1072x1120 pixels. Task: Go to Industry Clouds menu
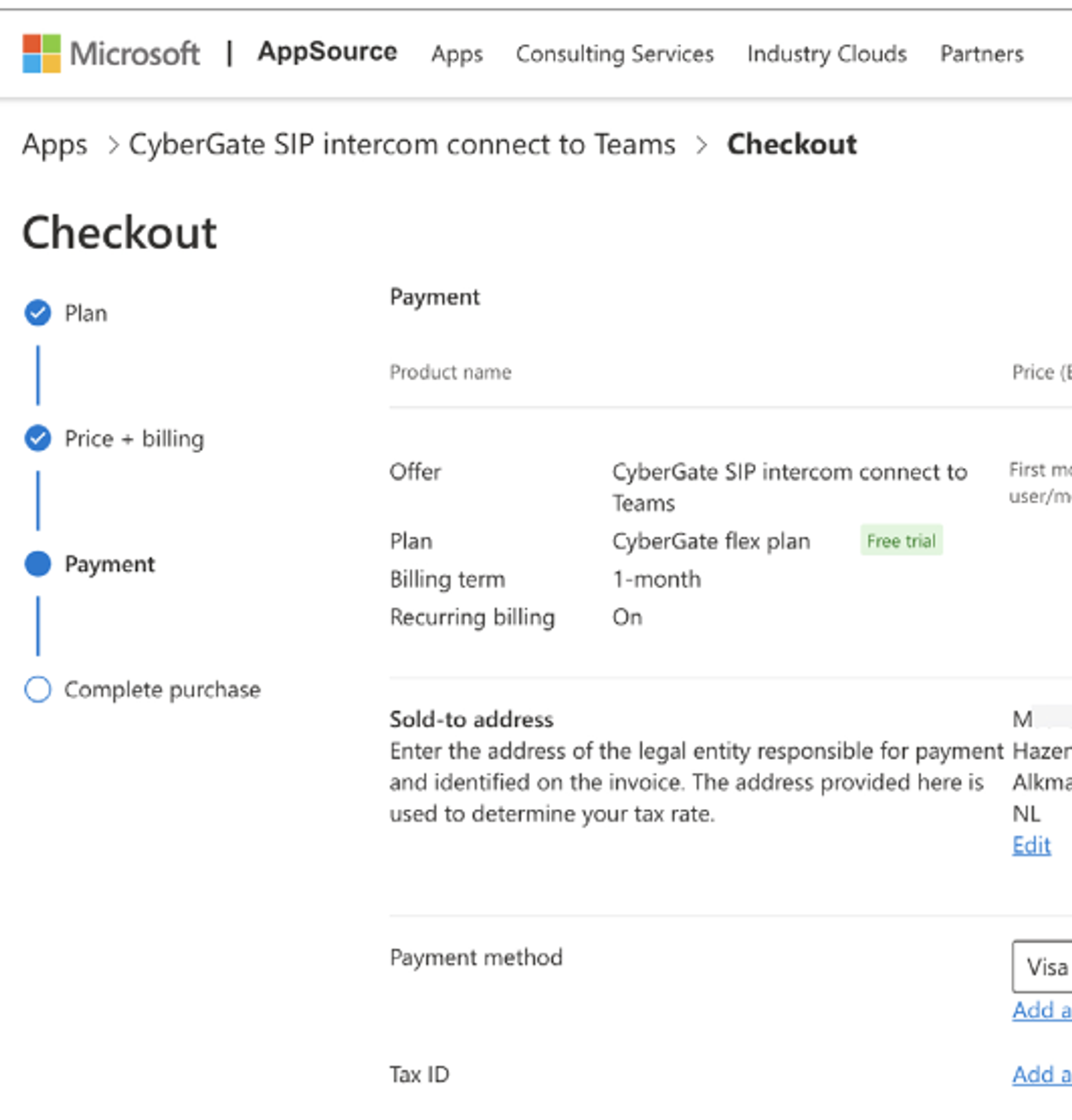(x=827, y=54)
